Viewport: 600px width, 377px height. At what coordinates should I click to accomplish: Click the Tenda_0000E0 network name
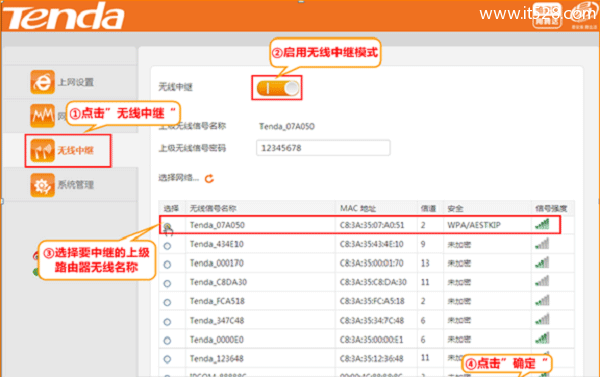coord(217,339)
